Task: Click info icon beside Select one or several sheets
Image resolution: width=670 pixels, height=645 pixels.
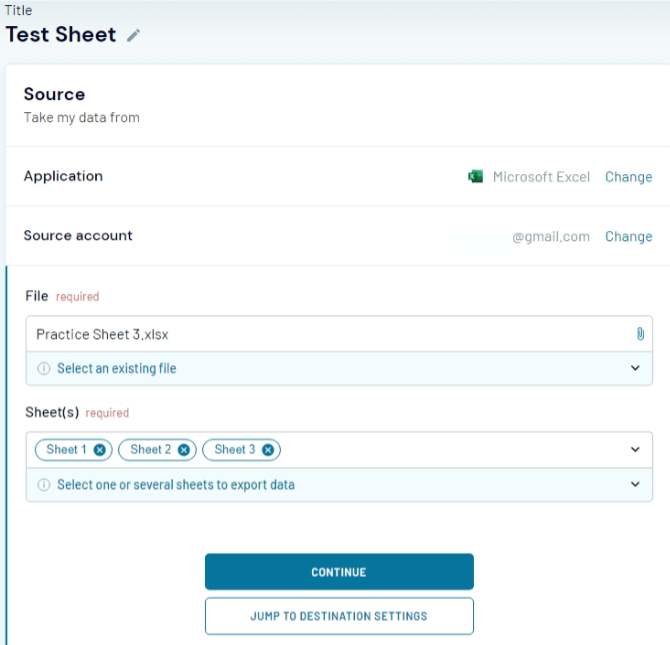Action: point(44,485)
